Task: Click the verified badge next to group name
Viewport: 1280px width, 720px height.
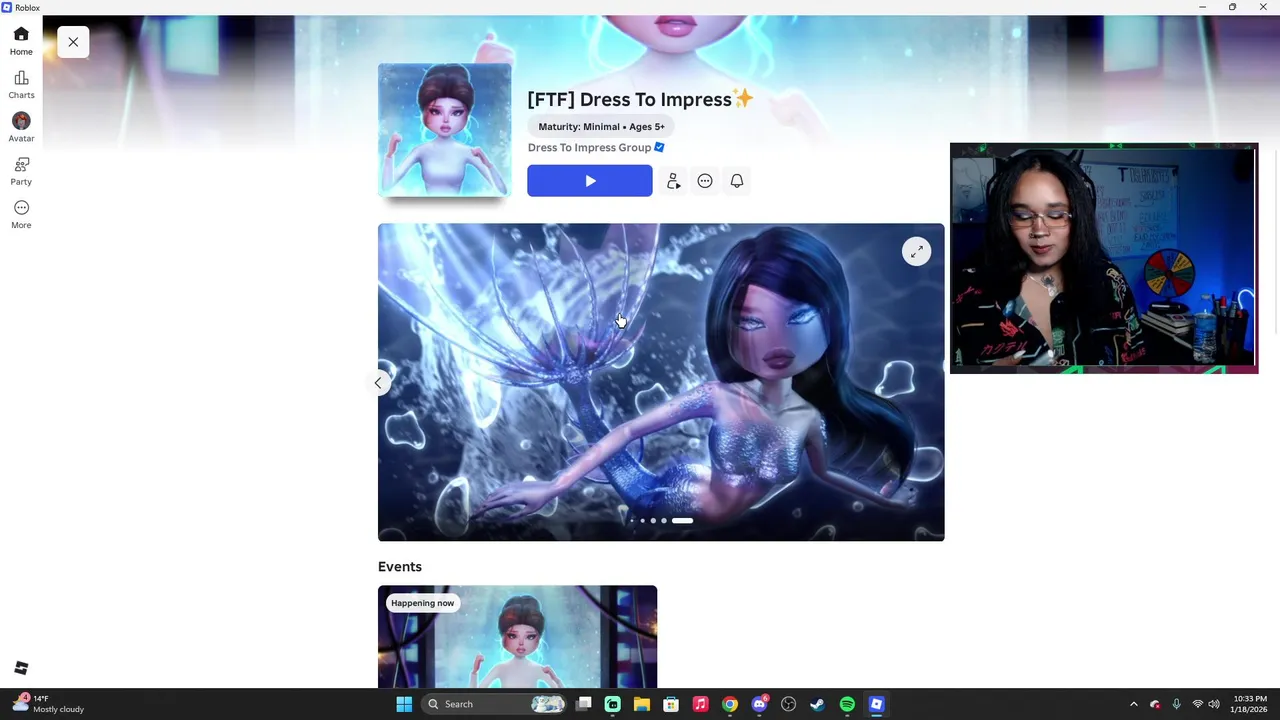Action: pyautogui.click(x=659, y=148)
